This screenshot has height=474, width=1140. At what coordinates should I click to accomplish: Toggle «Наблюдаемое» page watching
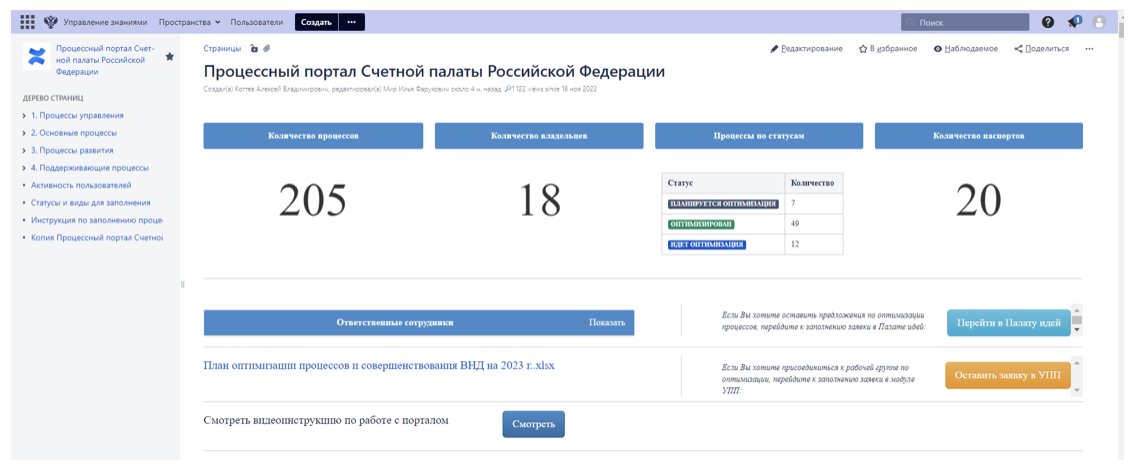[967, 49]
